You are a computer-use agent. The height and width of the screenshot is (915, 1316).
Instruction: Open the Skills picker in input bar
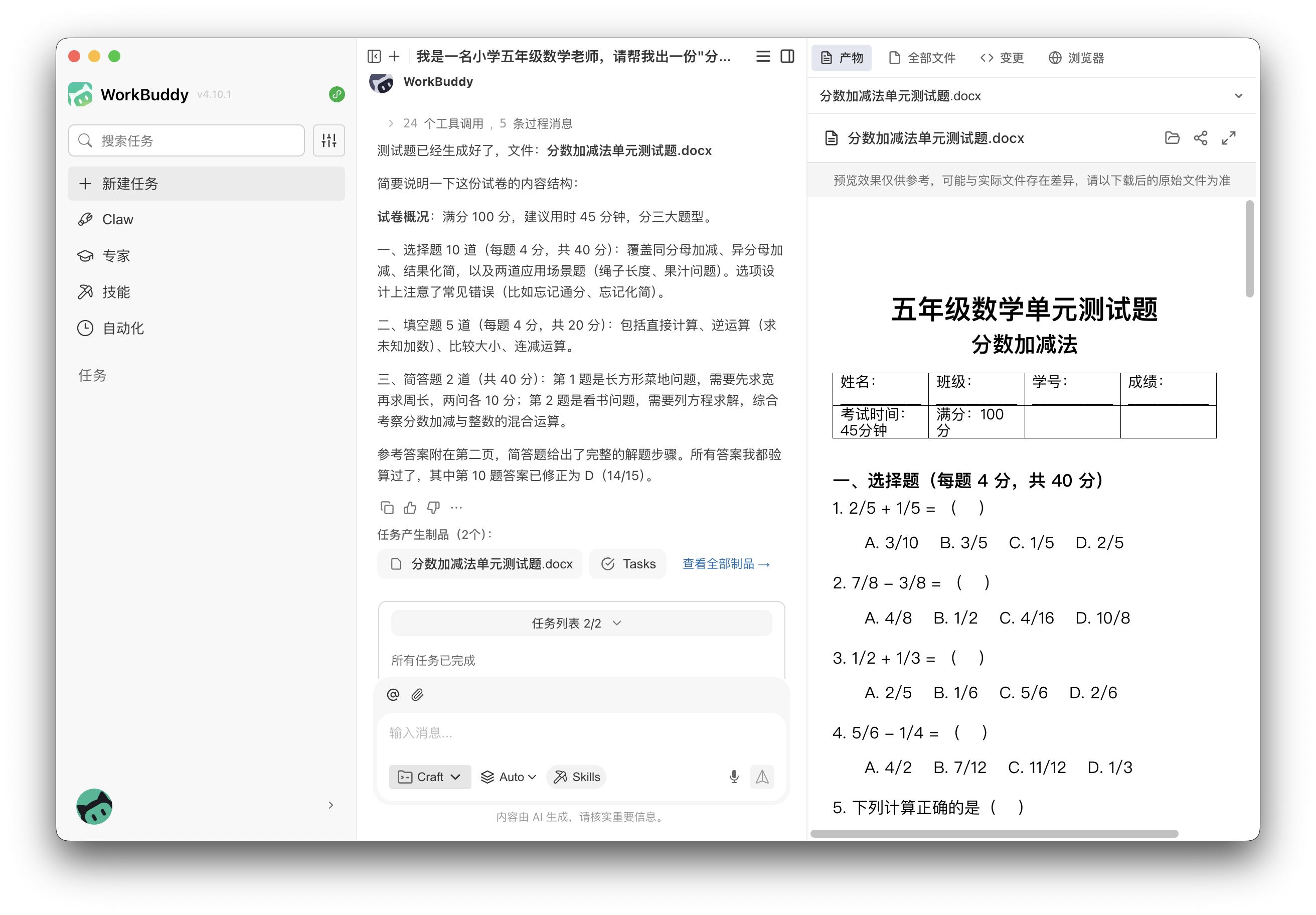(x=576, y=777)
